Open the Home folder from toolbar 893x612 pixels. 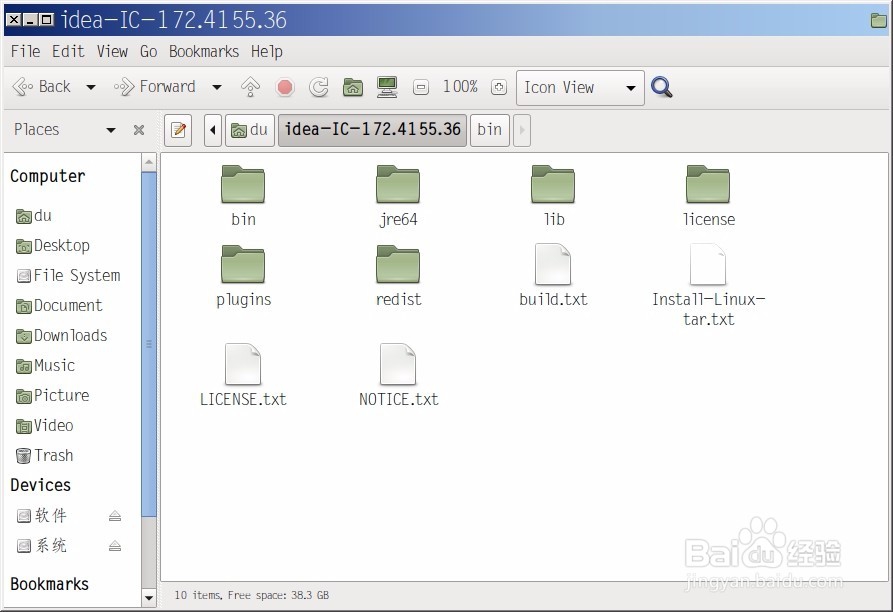(x=353, y=87)
